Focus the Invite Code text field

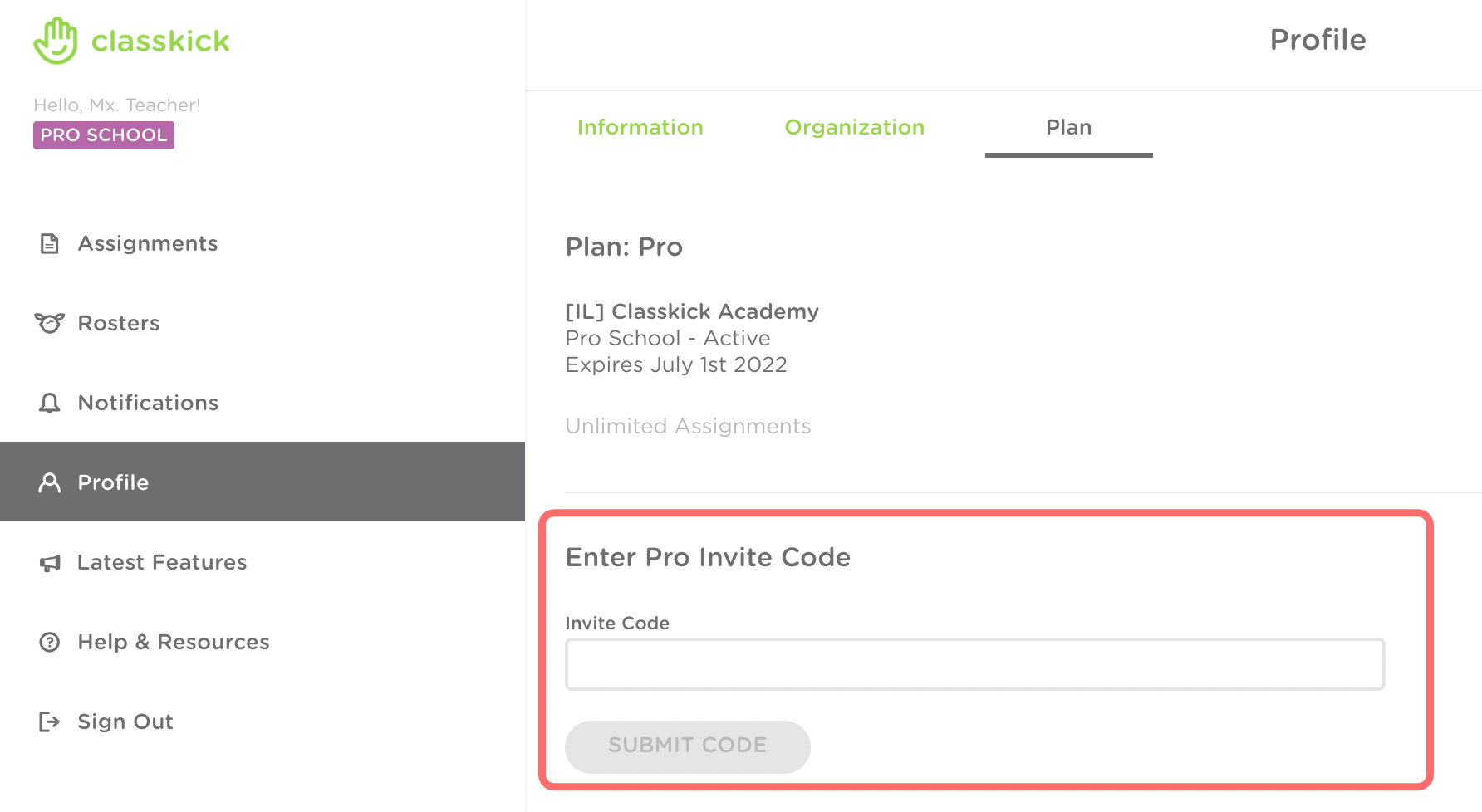coord(974,664)
